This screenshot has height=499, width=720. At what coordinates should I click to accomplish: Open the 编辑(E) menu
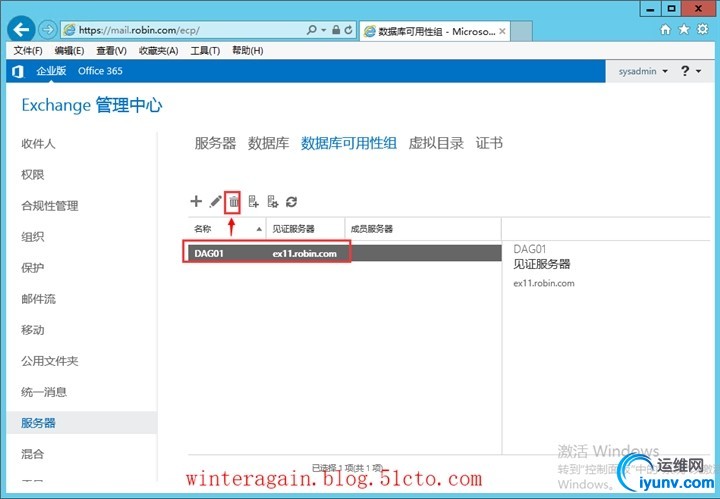click(69, 50)
